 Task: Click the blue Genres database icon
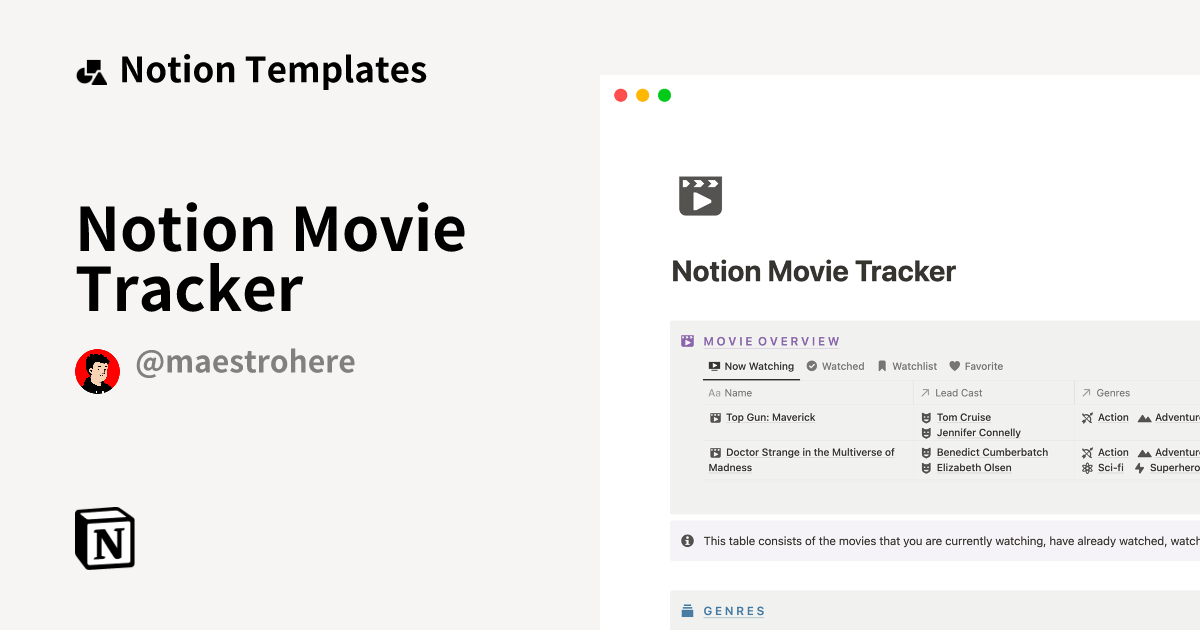pos(687,611)
